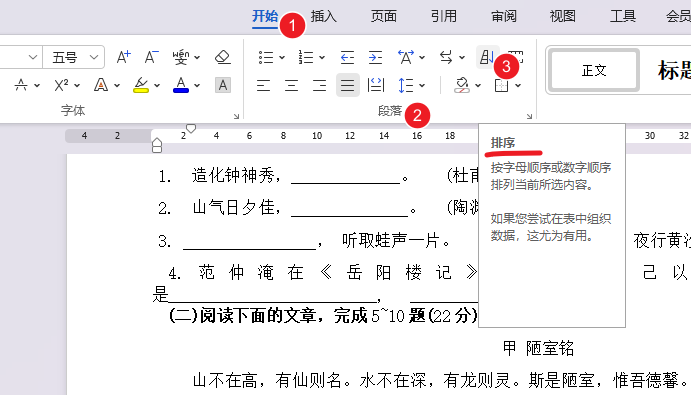
Task: Apply superscript X² formatting
Action: pos(61,84)
